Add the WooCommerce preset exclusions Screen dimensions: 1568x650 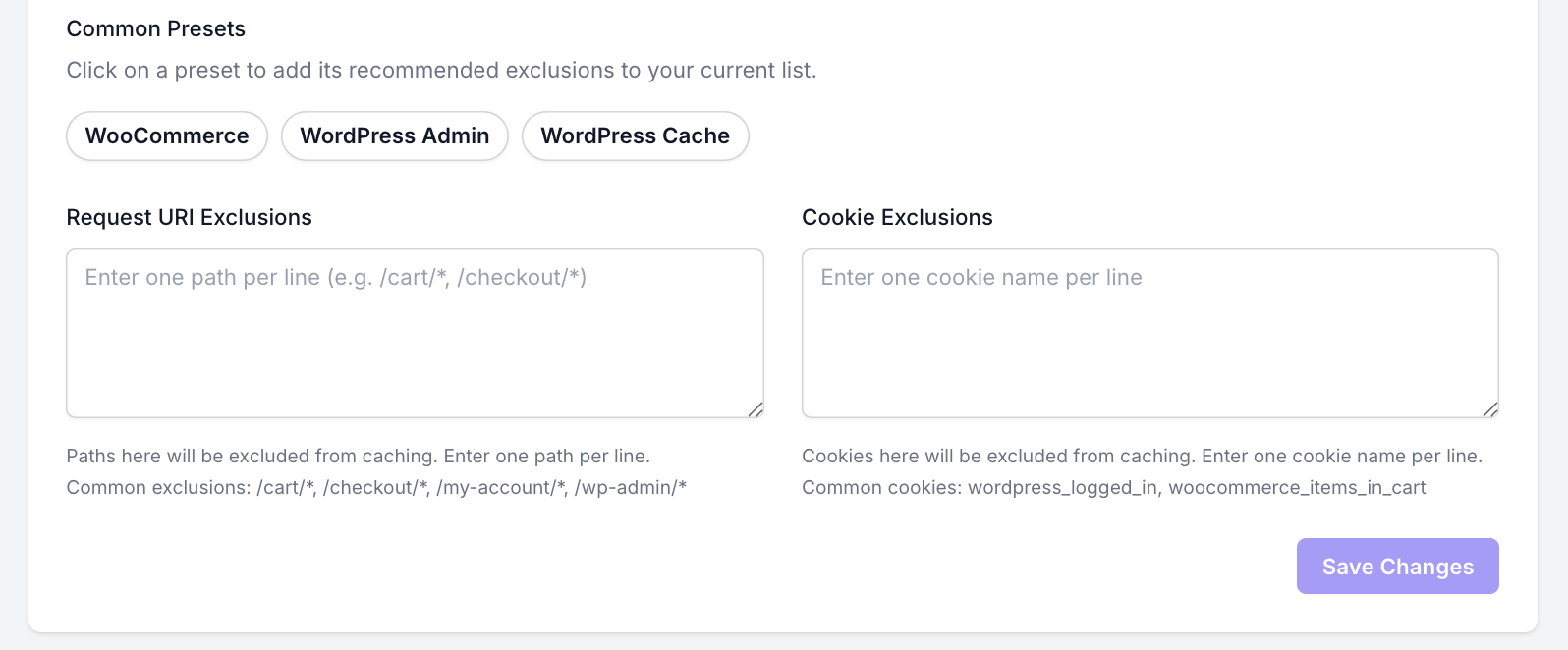point(167,135)
